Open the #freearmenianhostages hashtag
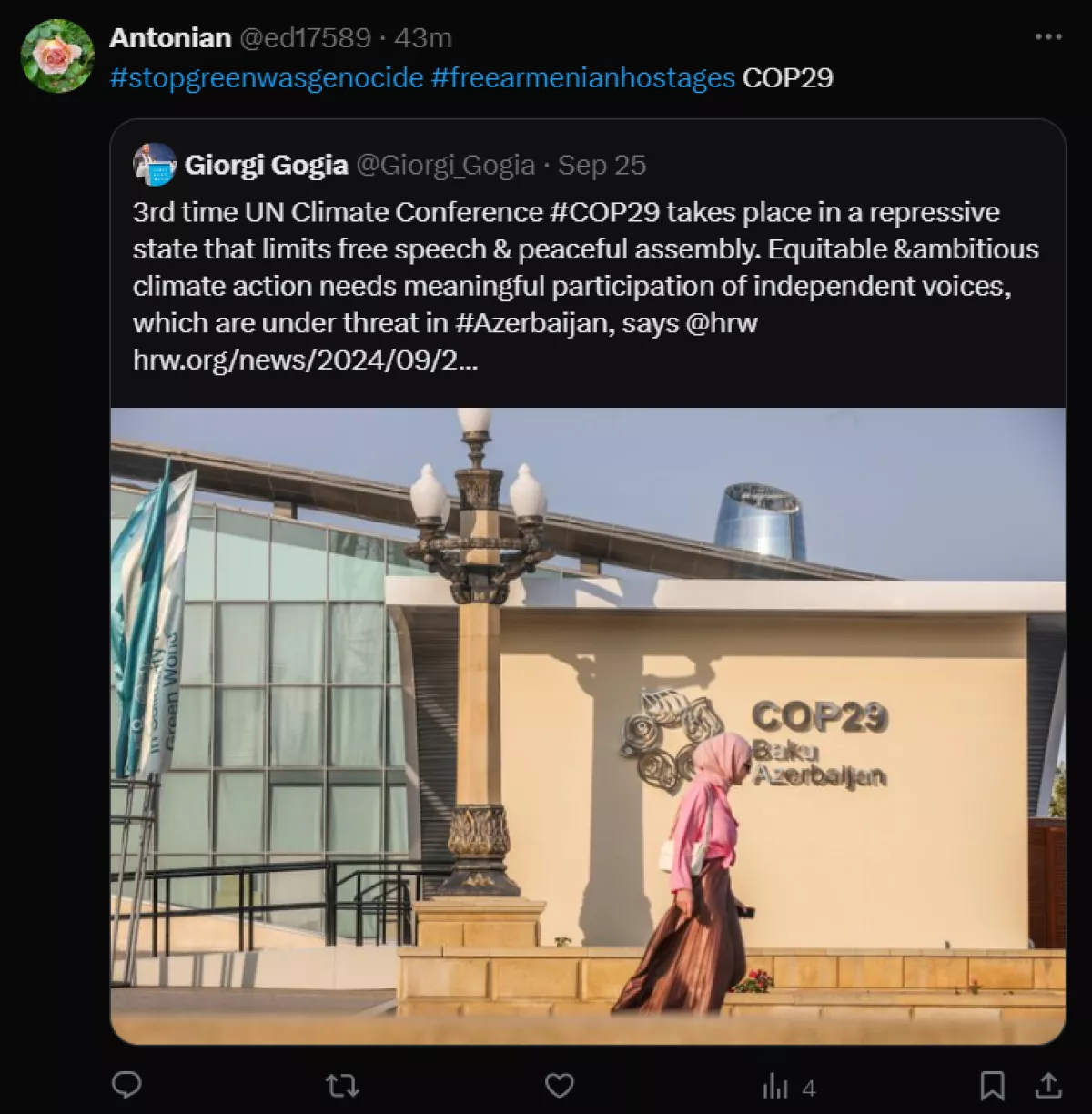Image resolution: width=1092 pixels, height=1114 pixels. [x=583, y=77]
